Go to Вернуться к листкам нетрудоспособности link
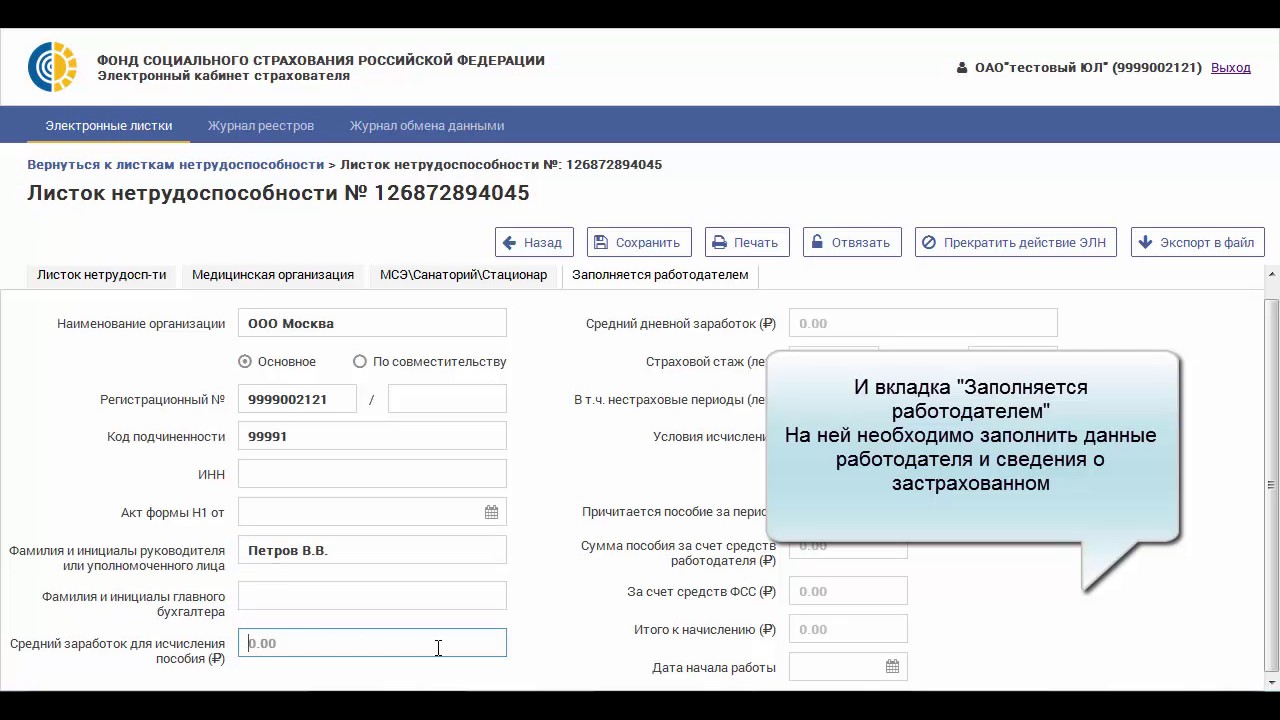This screenshot has width=1280, height=720. tap(175, 164)
